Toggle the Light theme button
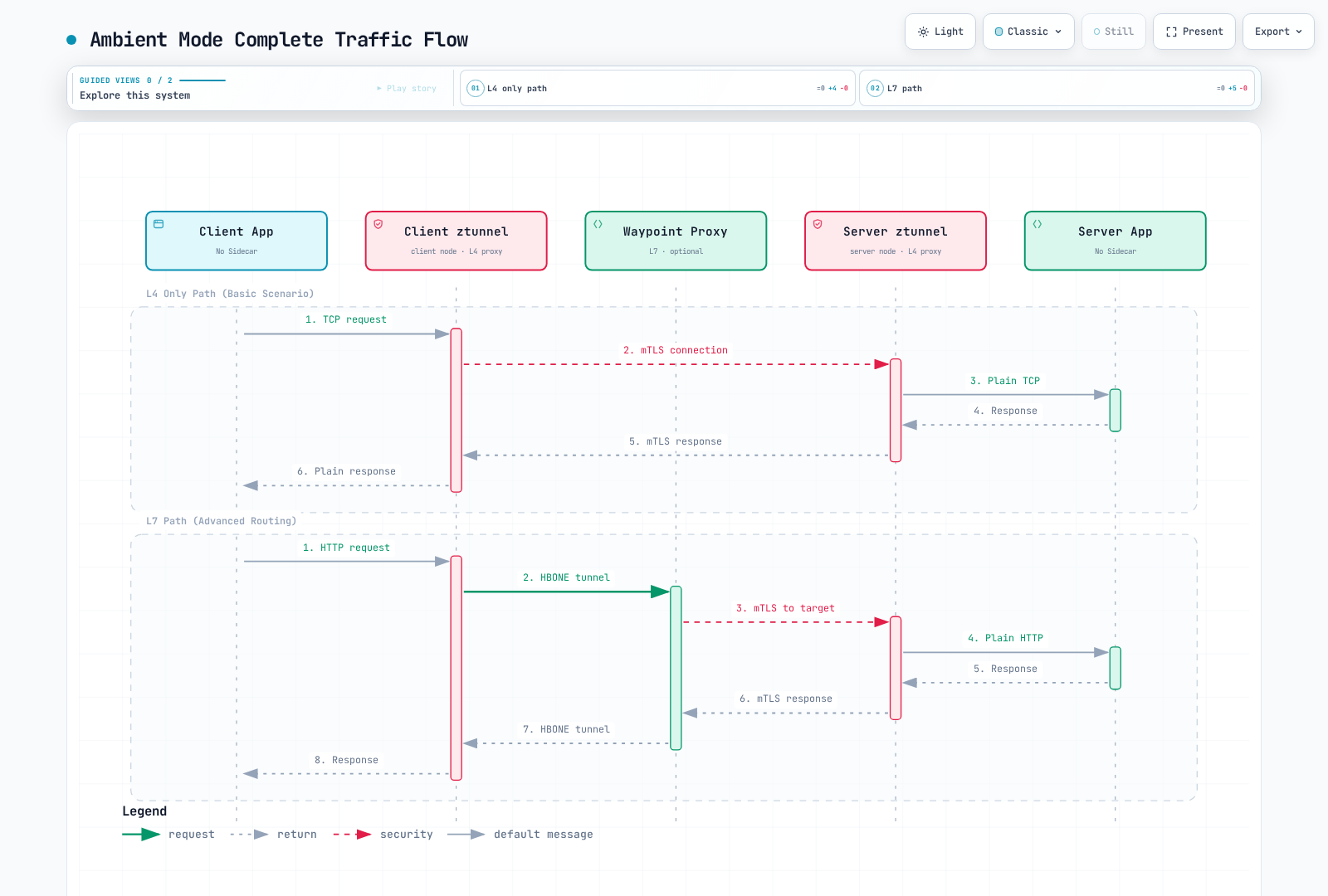1328x896 pixels. click(940, 32)
